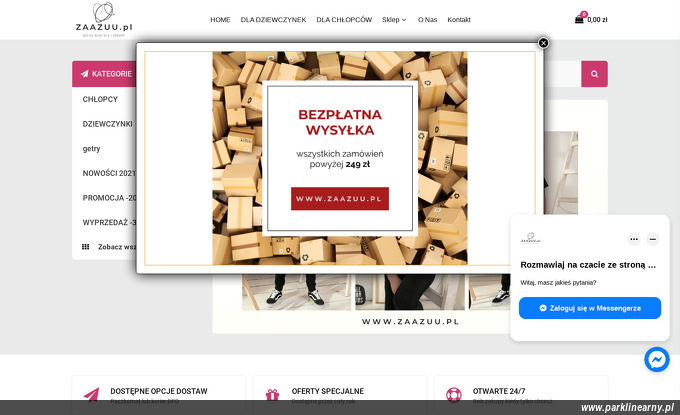The width and height of the screenshot is (680, 415).
Task: Click the KATEGORIE header bar
Action: click(x=104, y=74)
